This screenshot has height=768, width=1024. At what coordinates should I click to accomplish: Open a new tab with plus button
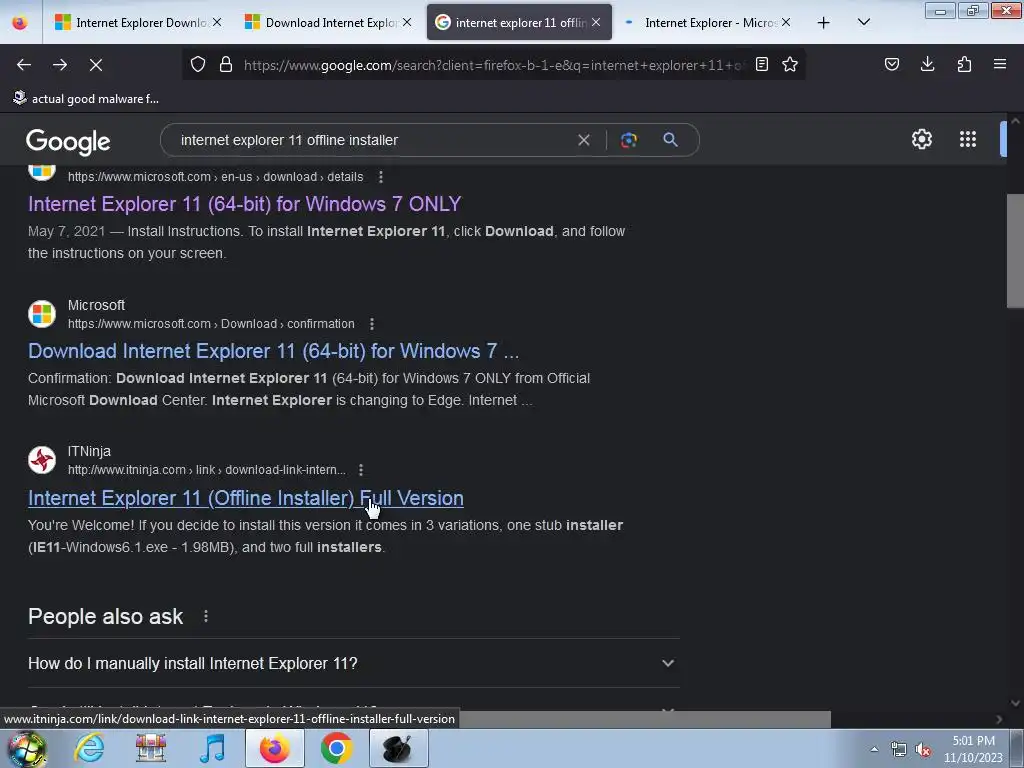824,23
